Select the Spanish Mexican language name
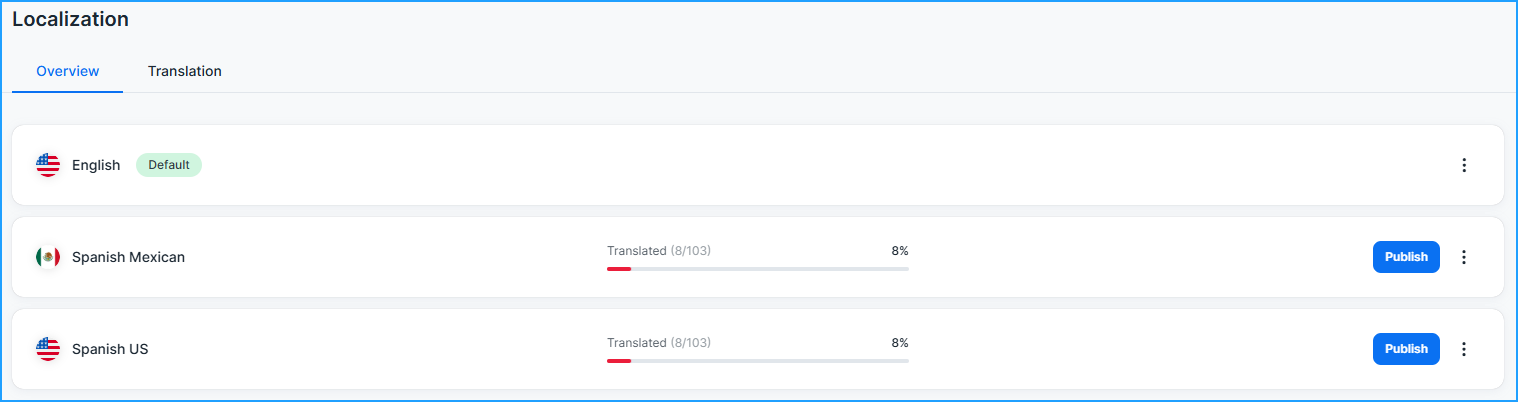This screenshot has height=402, width=1518. [128, 257]
